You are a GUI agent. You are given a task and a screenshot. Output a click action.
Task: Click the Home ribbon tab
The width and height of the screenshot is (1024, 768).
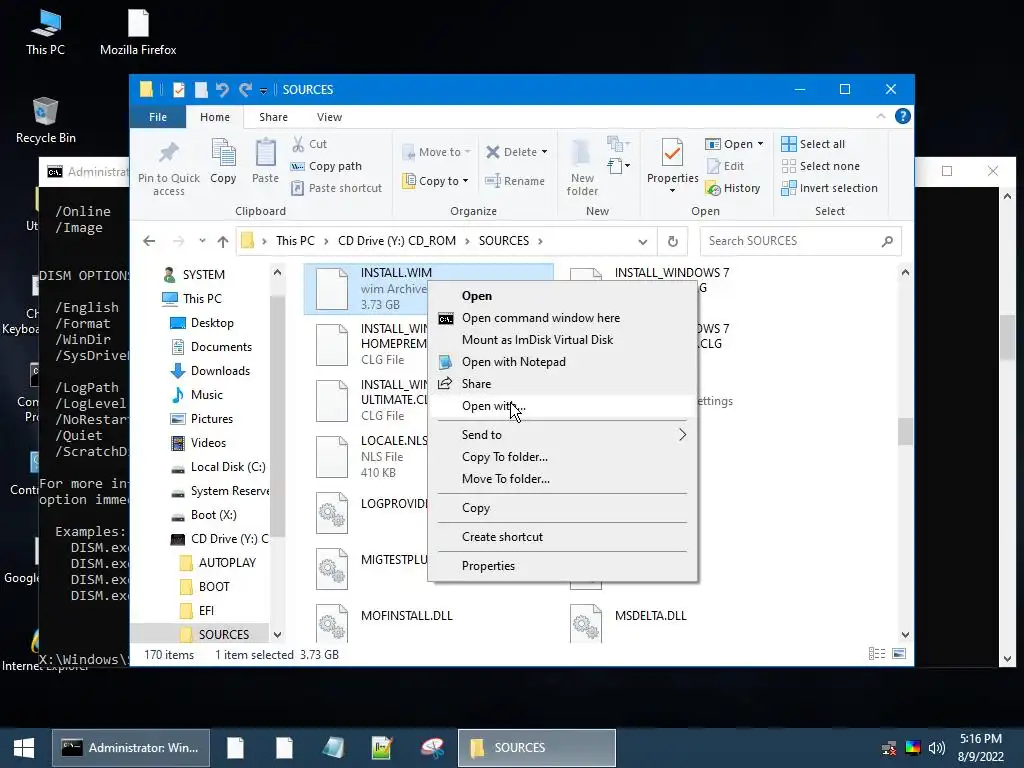click(x=215, y=117)
